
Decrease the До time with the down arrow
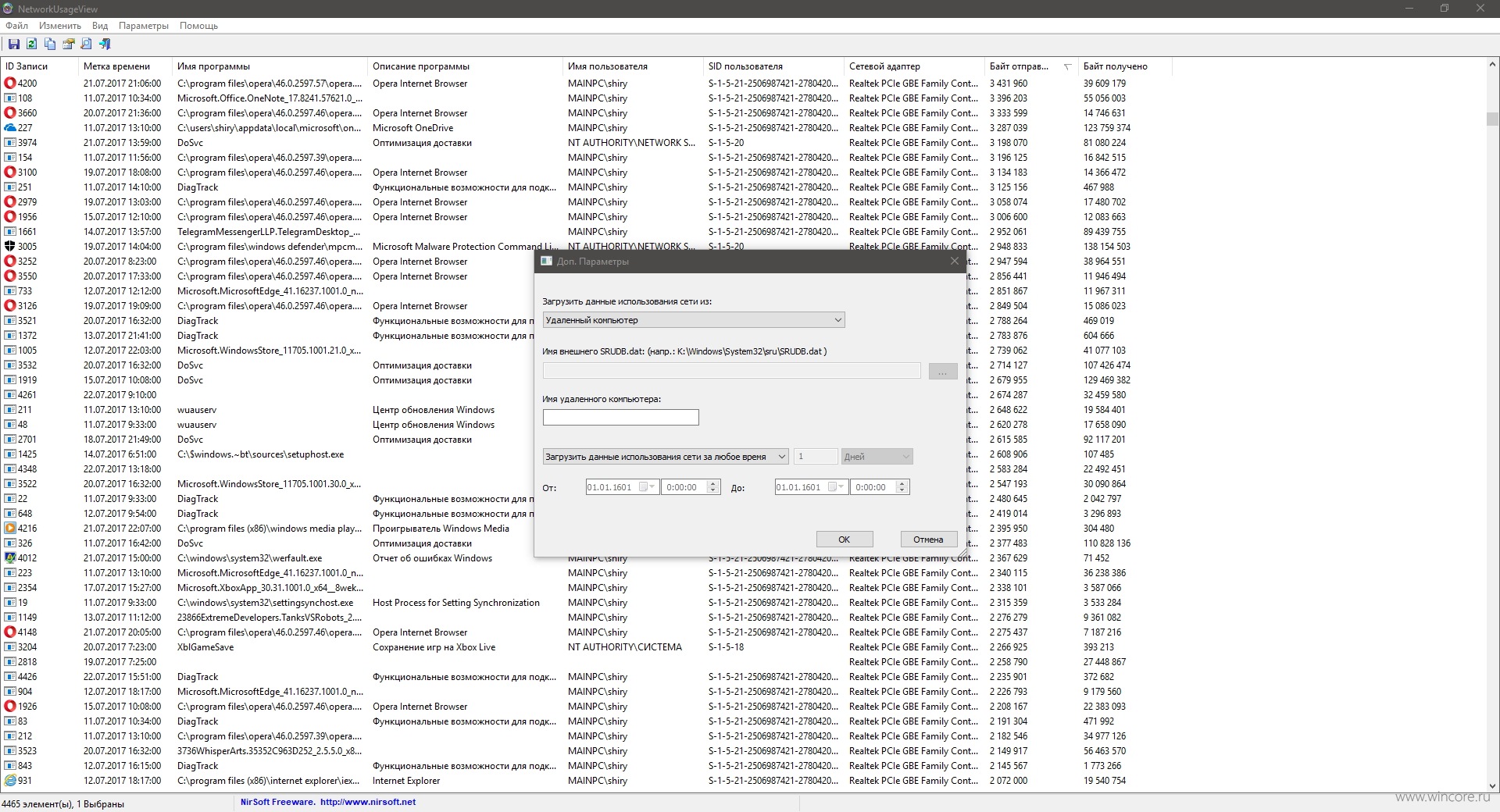coord(902,490)
